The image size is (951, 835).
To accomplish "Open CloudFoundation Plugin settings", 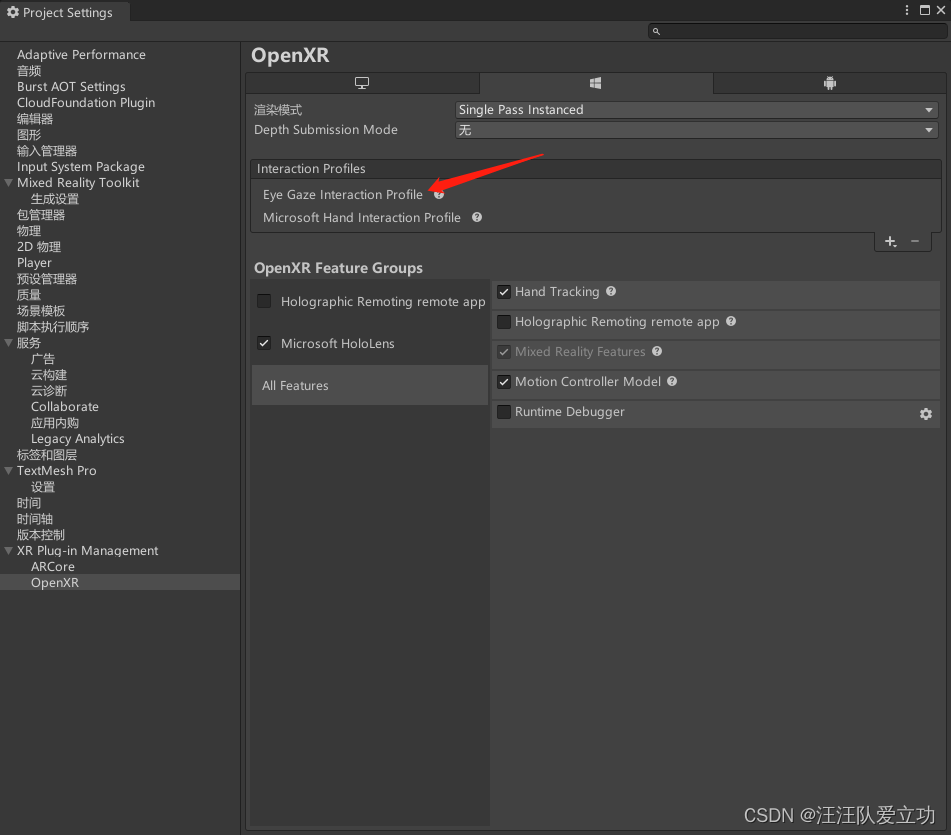I will pyautogui.click(x=86, y=102).
